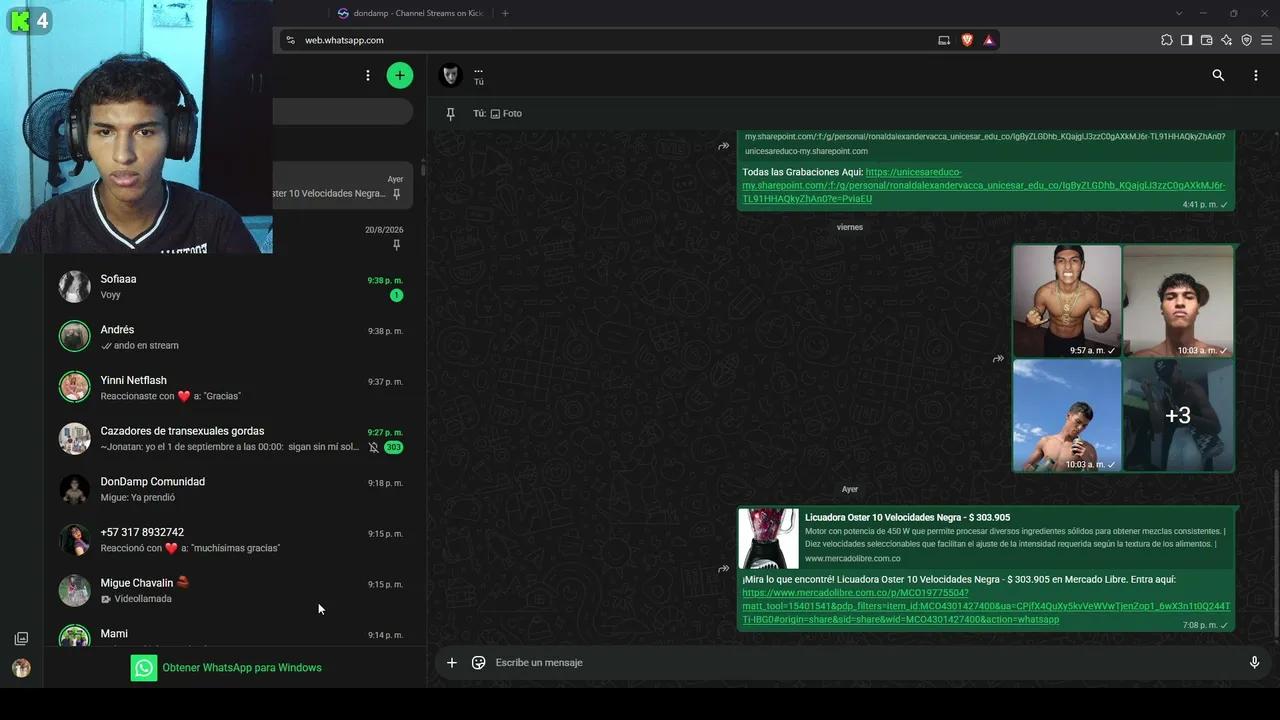The width and height of the screenshot is (1280, 720).
Task: Open the Brave Wallet icon
Action: (1207, 40)
